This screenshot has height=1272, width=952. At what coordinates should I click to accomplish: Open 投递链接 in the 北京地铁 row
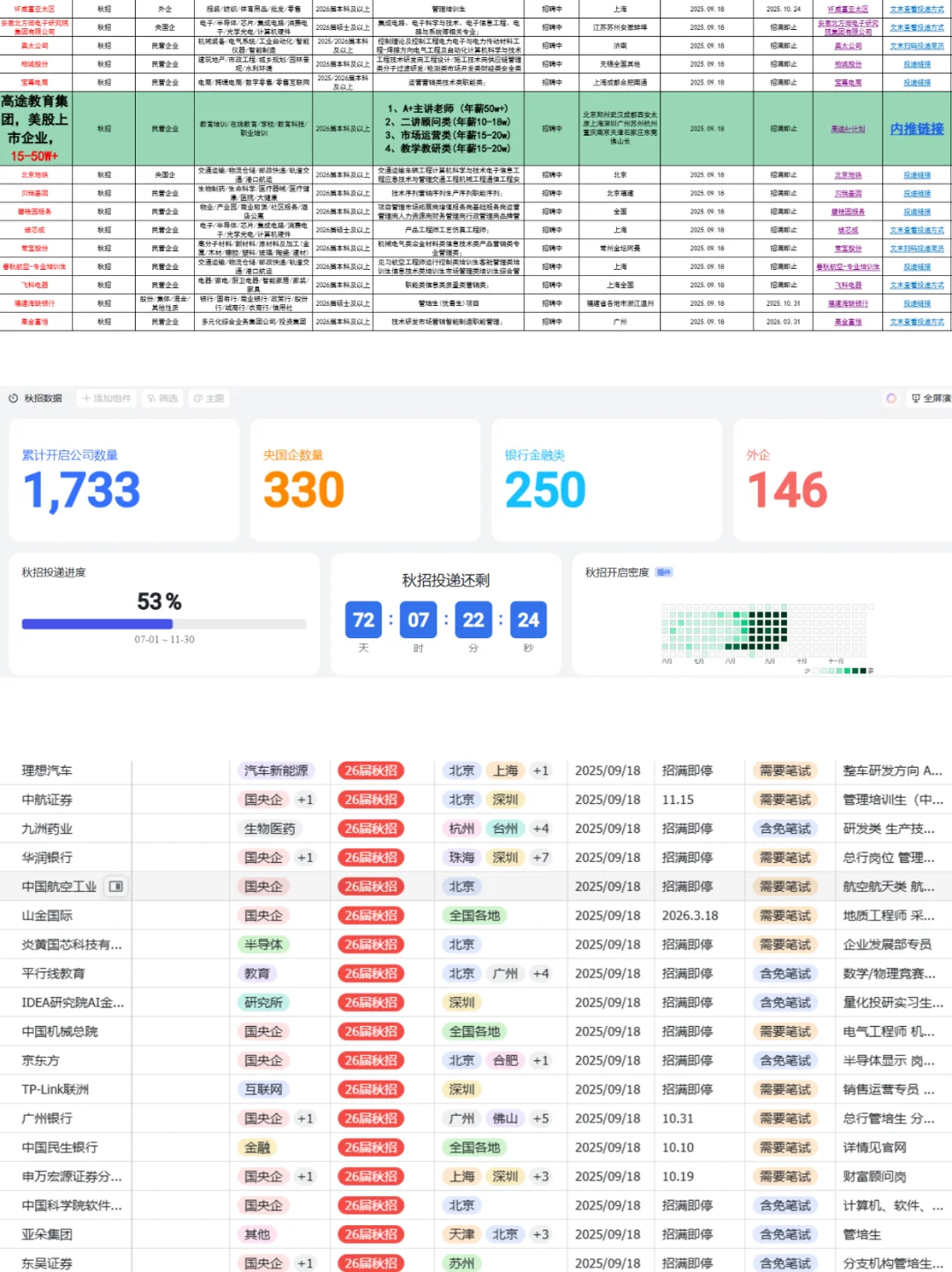click(917, 175)
